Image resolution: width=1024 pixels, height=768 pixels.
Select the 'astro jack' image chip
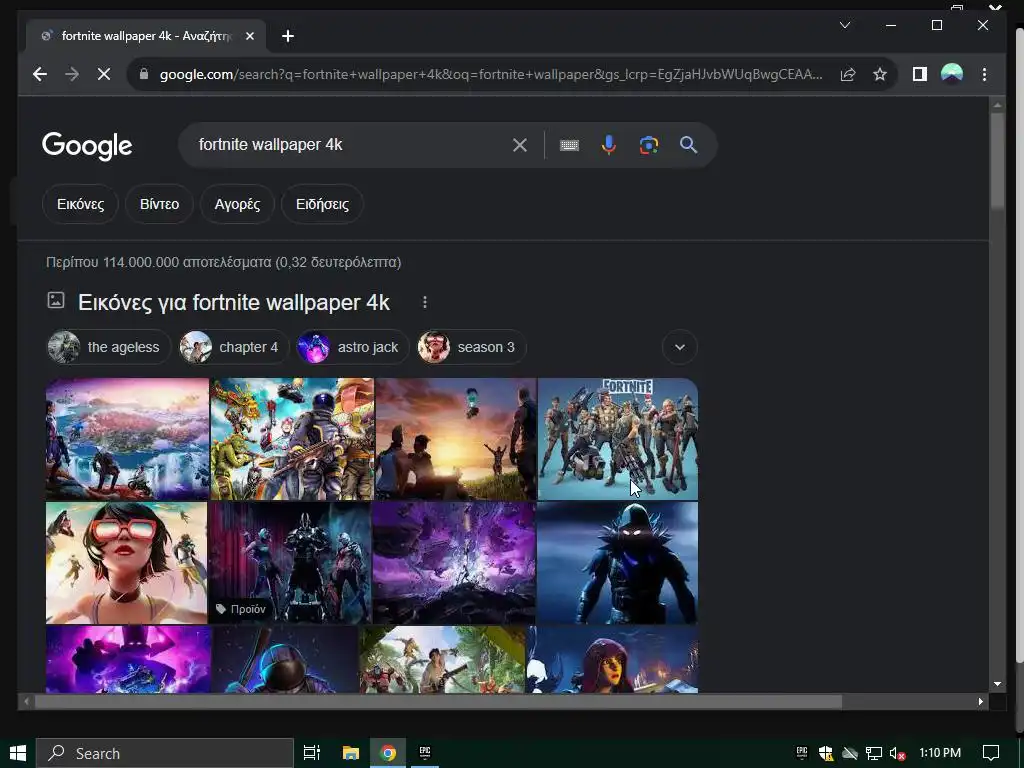pyautogui.click(x=353, y=347)
